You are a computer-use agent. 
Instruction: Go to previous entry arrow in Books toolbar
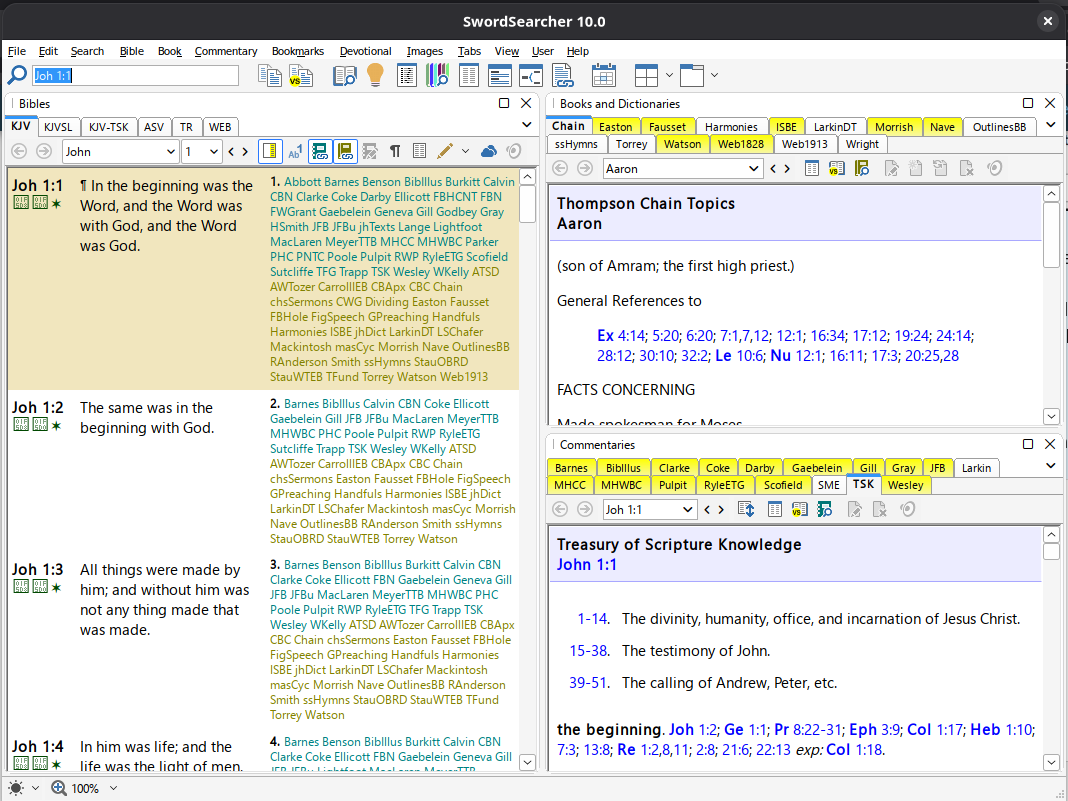(773, 168)
